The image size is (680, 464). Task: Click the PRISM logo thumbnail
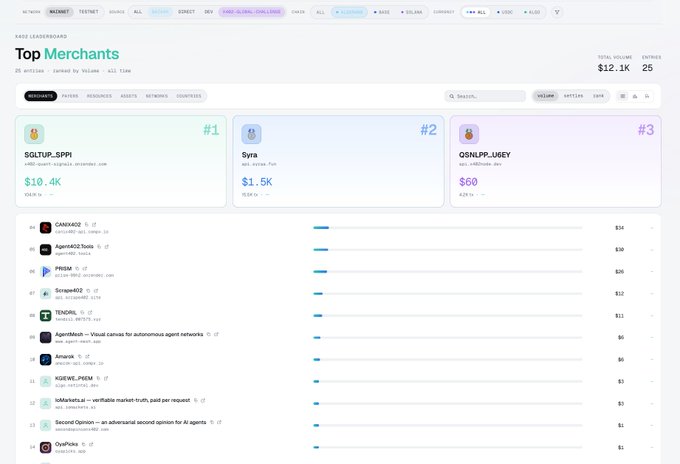coord(46,271)
